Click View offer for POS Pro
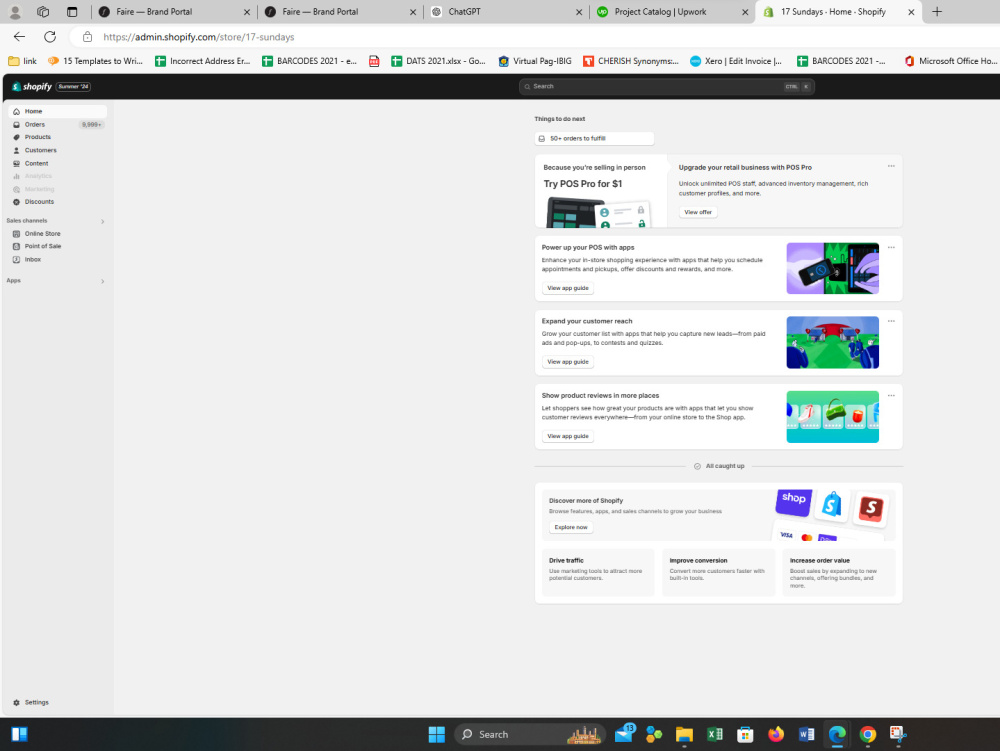 [x=698, y=212]
